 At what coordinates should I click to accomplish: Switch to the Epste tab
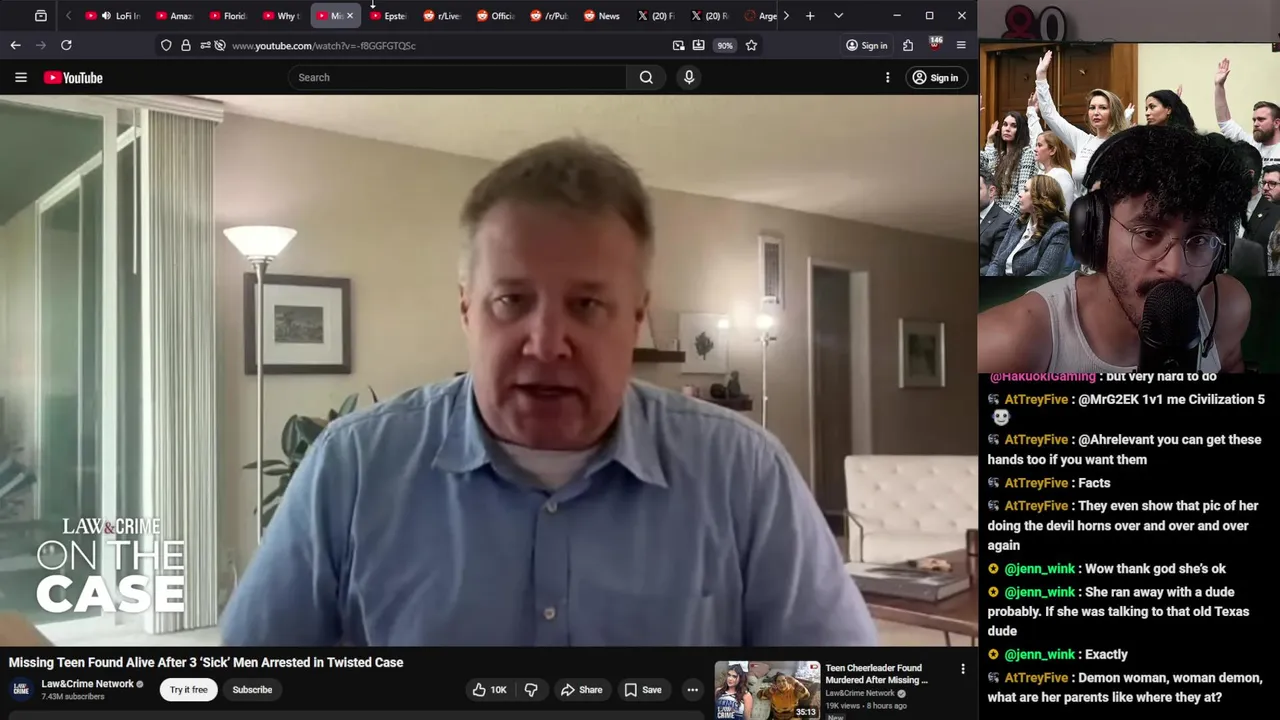[388, 16]
